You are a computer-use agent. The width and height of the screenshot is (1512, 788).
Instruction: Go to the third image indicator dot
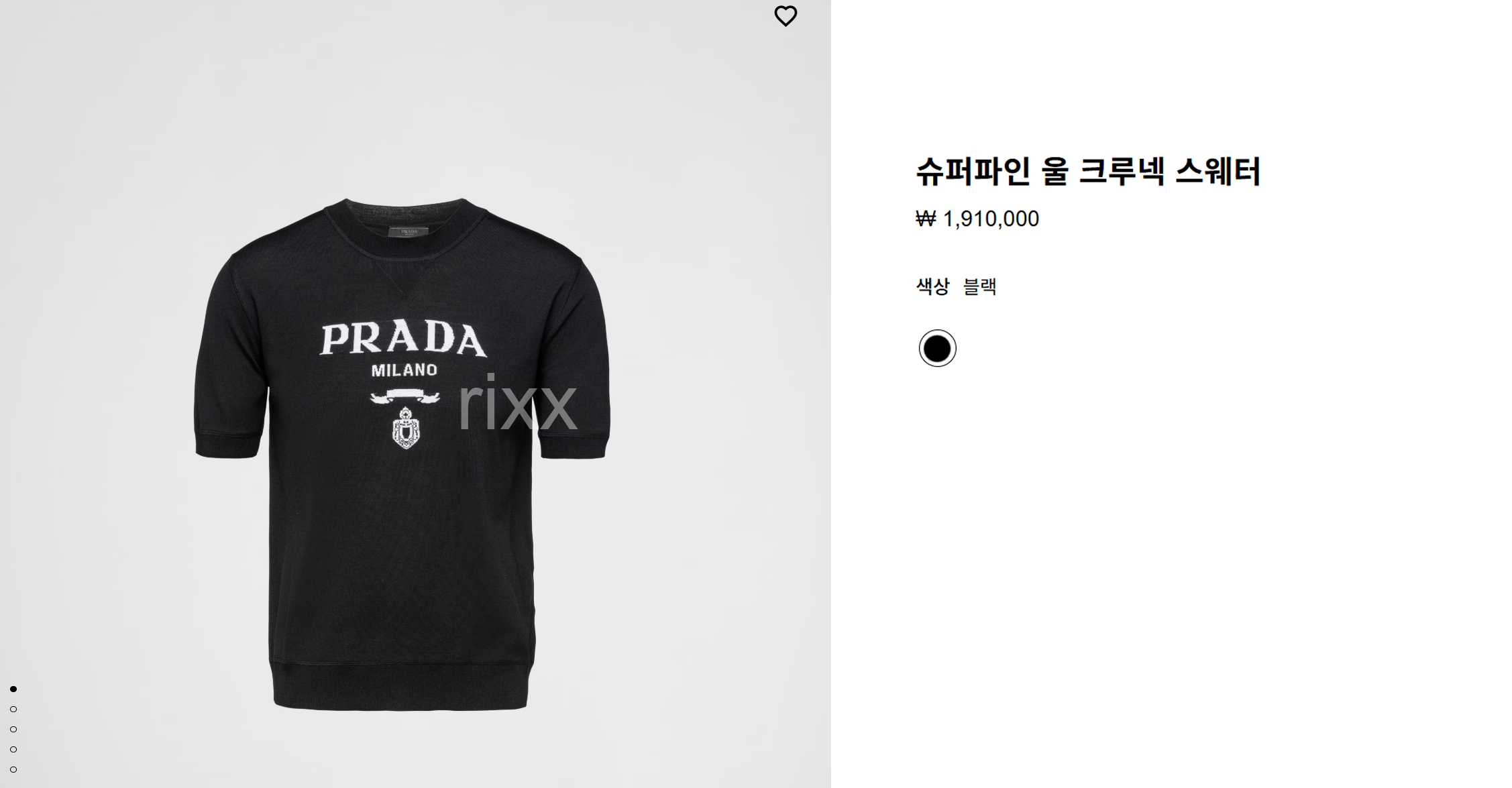(13, 729)
